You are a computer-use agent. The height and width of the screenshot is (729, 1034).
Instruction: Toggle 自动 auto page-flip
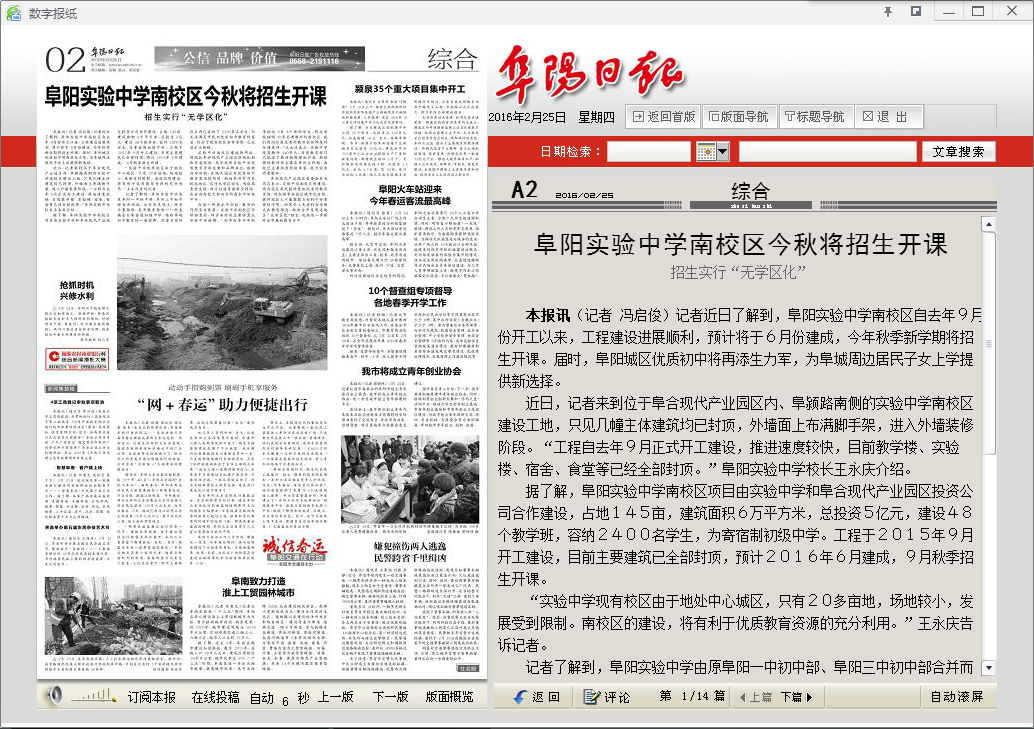coord(262,697)
